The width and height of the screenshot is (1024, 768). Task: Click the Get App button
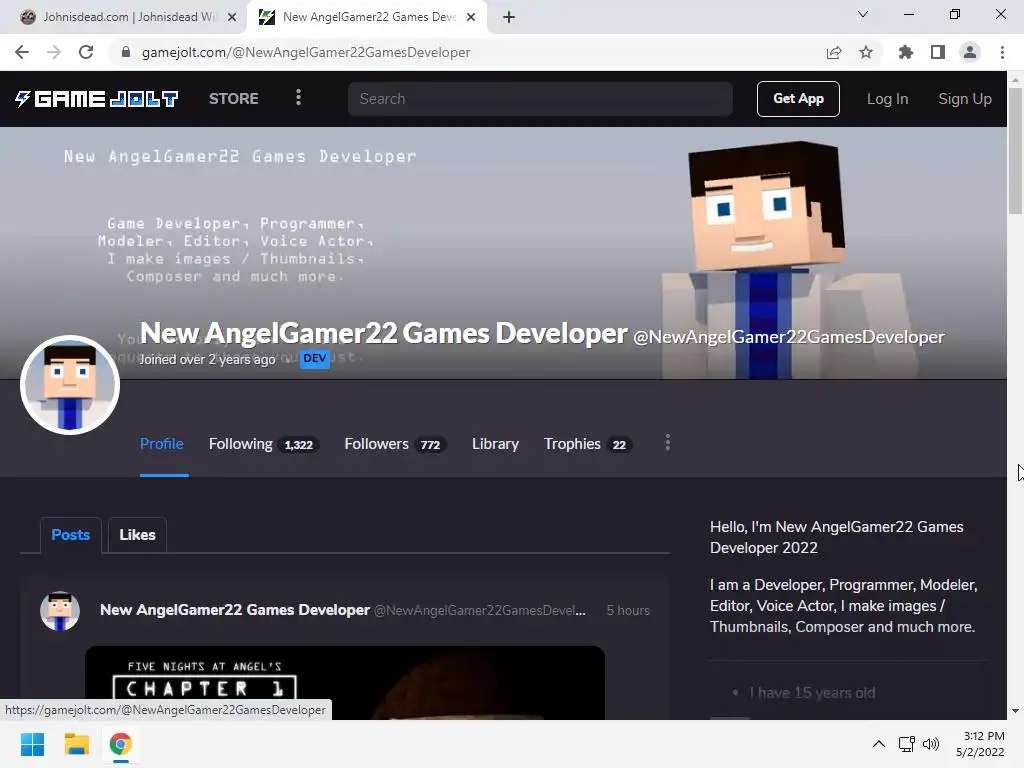[x=798, y=99]
